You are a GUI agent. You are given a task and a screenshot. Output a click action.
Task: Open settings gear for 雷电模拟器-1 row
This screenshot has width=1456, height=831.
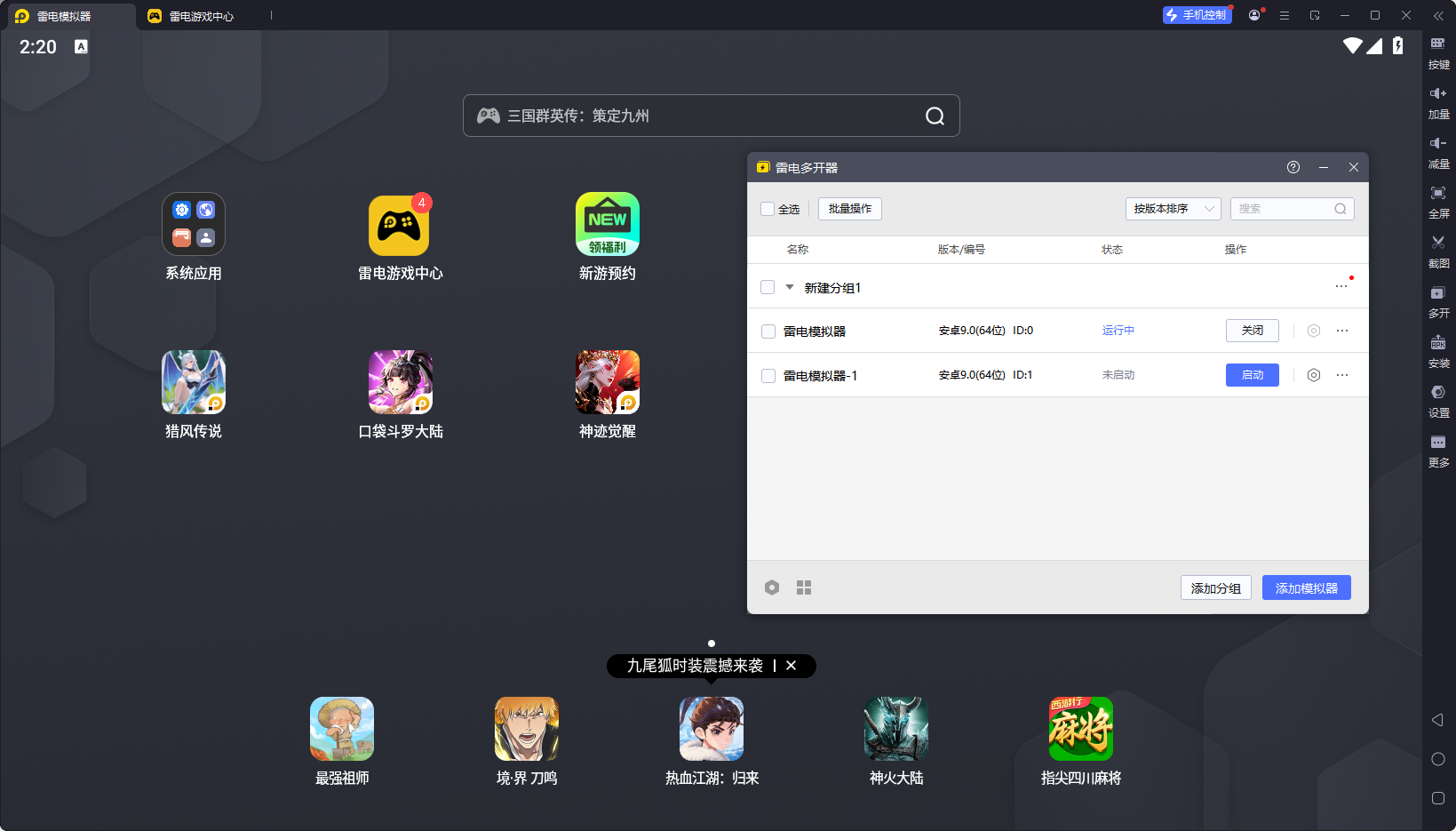click(x=1313, y=375)
